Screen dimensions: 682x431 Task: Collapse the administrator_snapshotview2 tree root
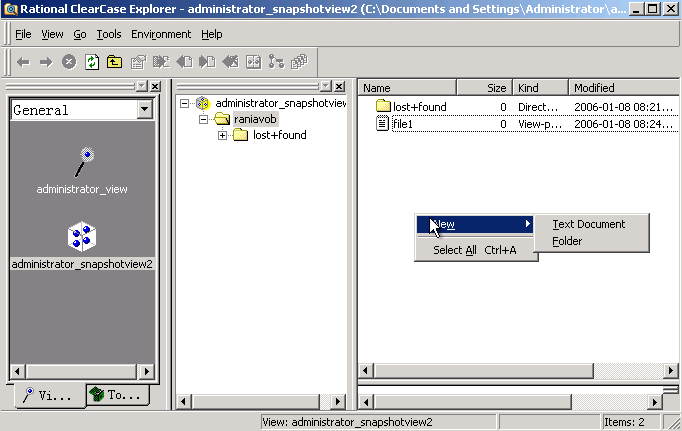184,103
